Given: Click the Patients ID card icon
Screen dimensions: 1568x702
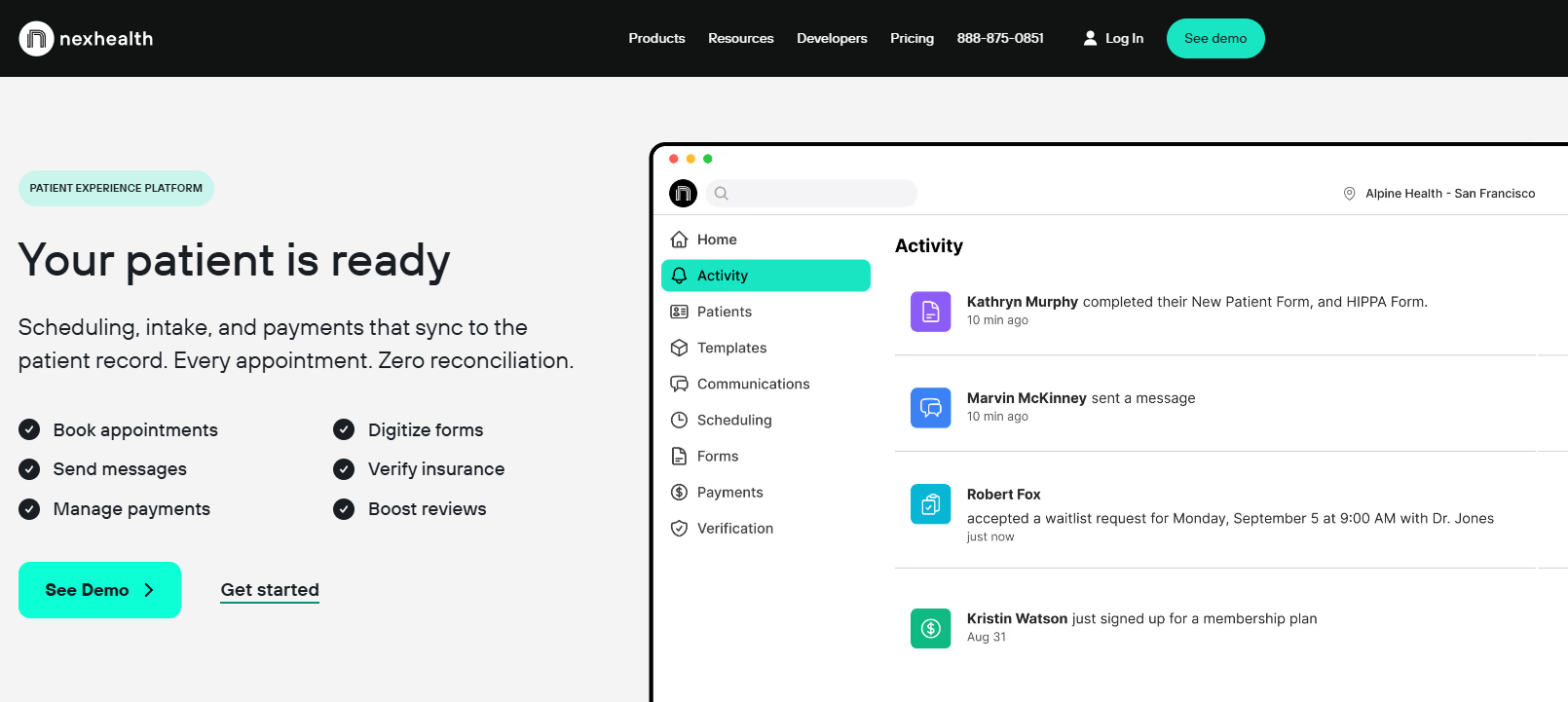Looking at the screenshot, I should coord(680,312).
